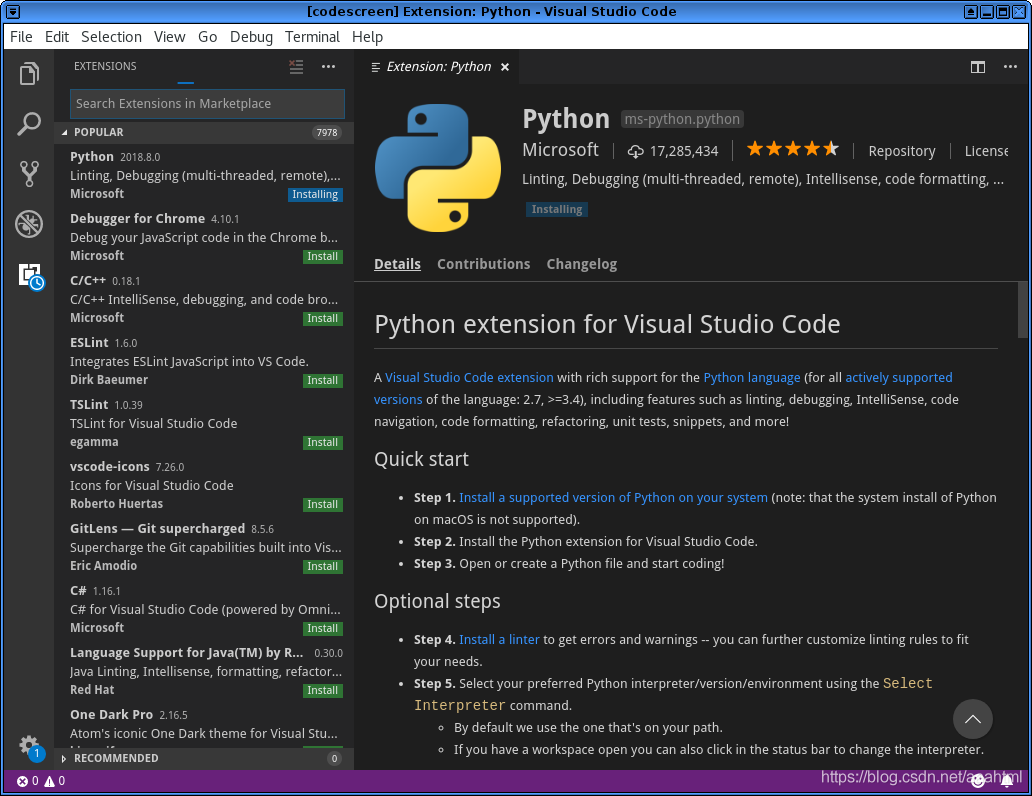Image resolution: width=1032 pixels, height=796 pixels.
Task: Click the ms-python.python identifier badge
Action: click(682, 119)
